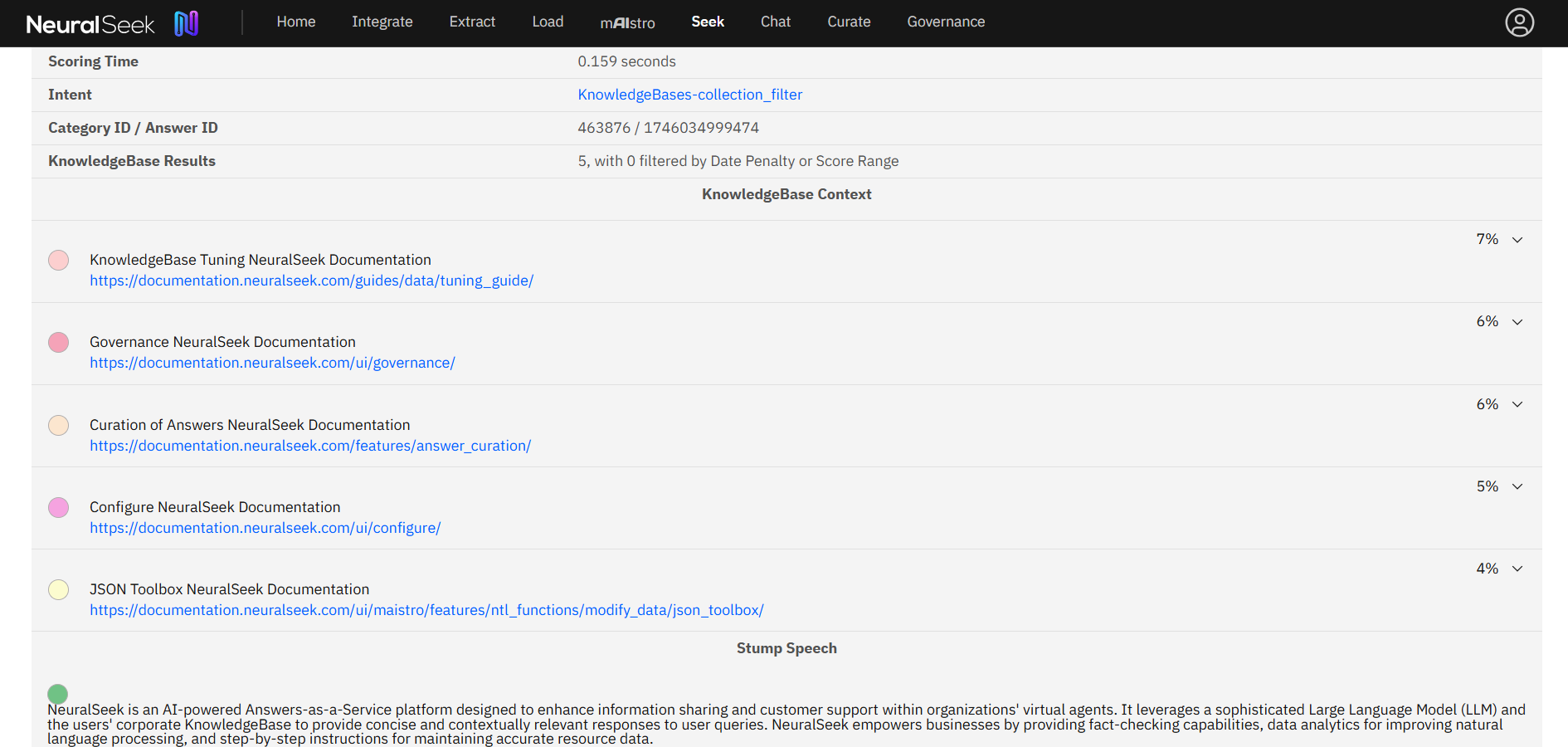Click the Stump Speech description paragraph

point(786,724)
